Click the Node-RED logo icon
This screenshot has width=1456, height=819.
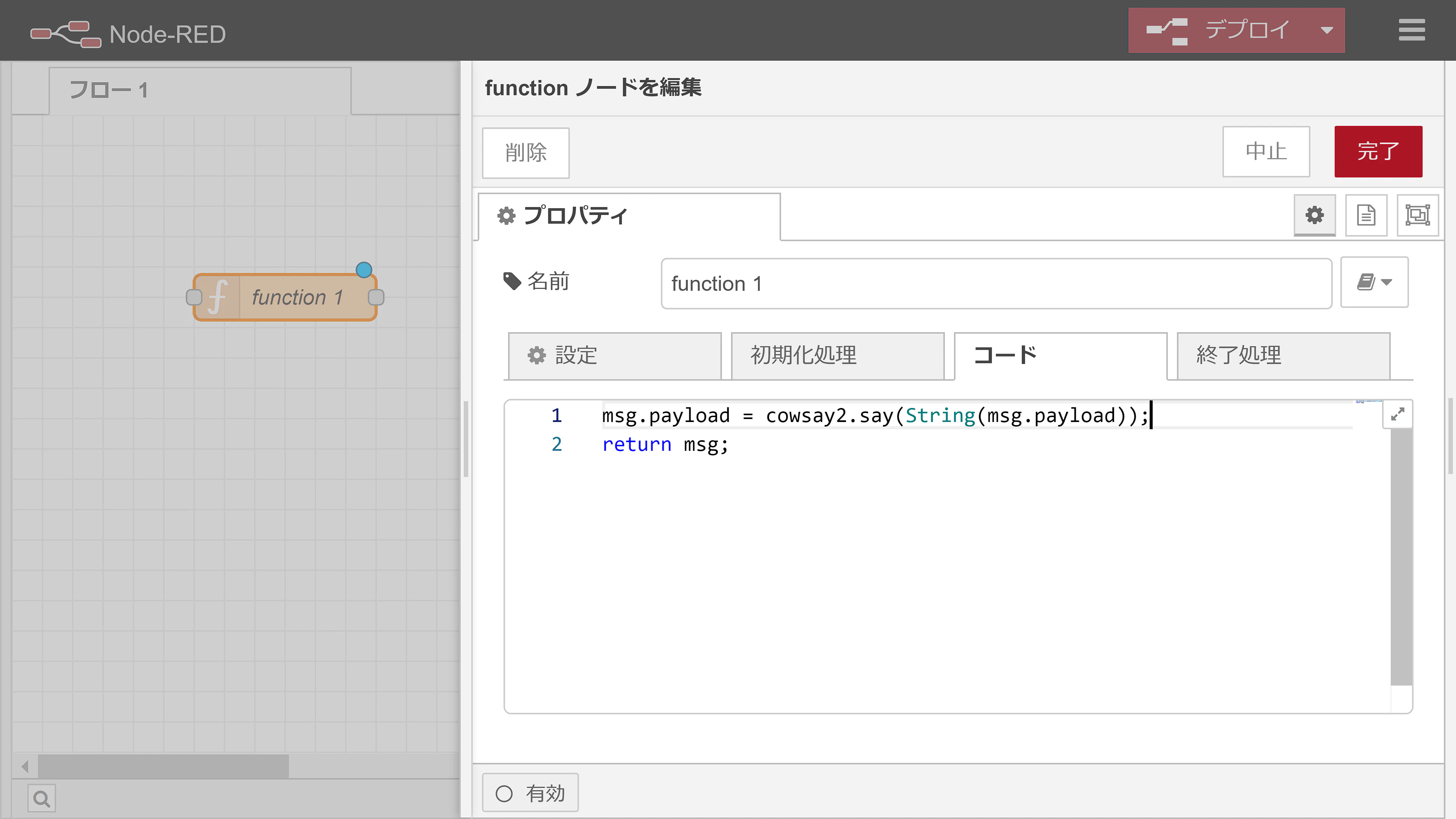66,34
